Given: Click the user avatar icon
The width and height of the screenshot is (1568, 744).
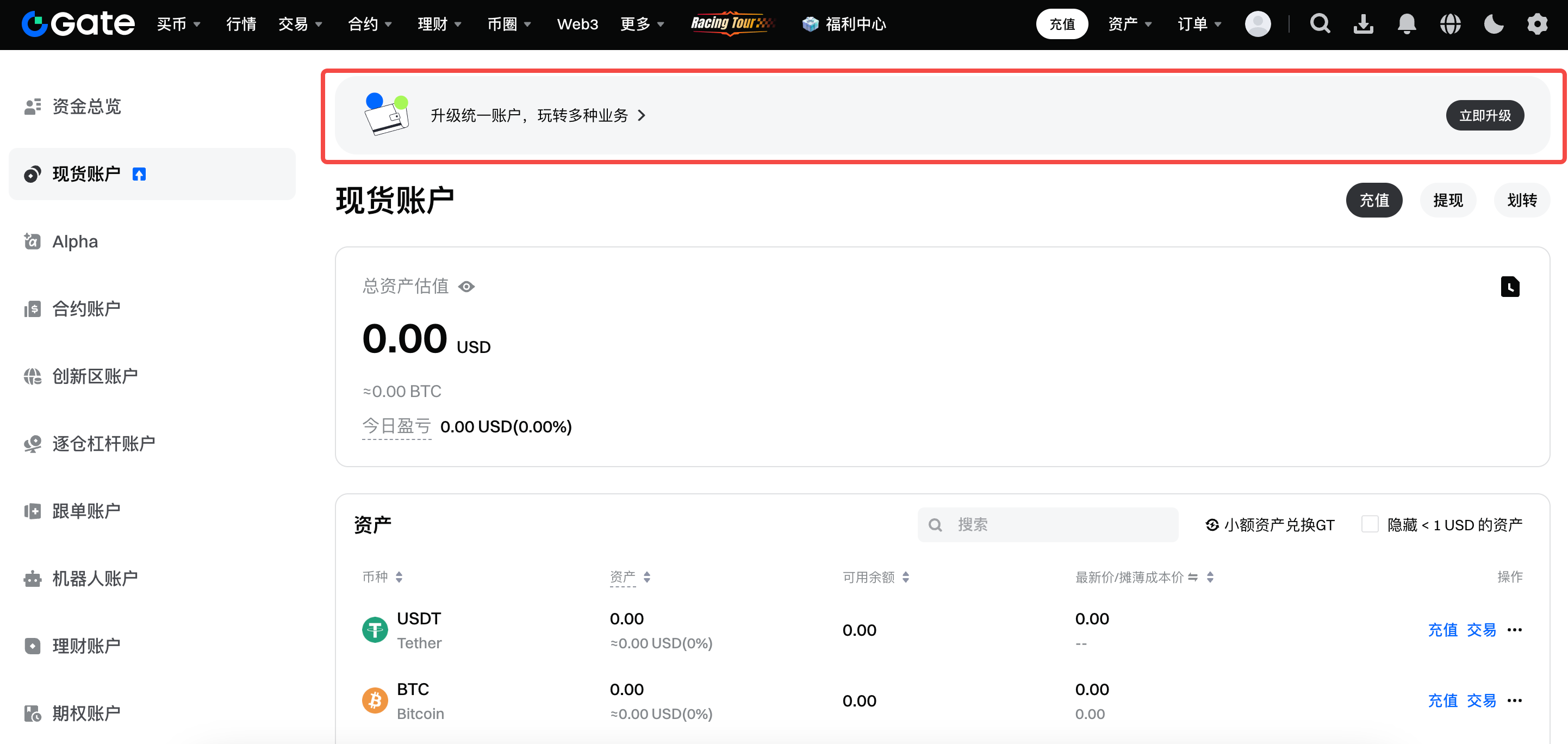Looking at the screenshot, I should pyautogui.click(x=1258, y=24).
